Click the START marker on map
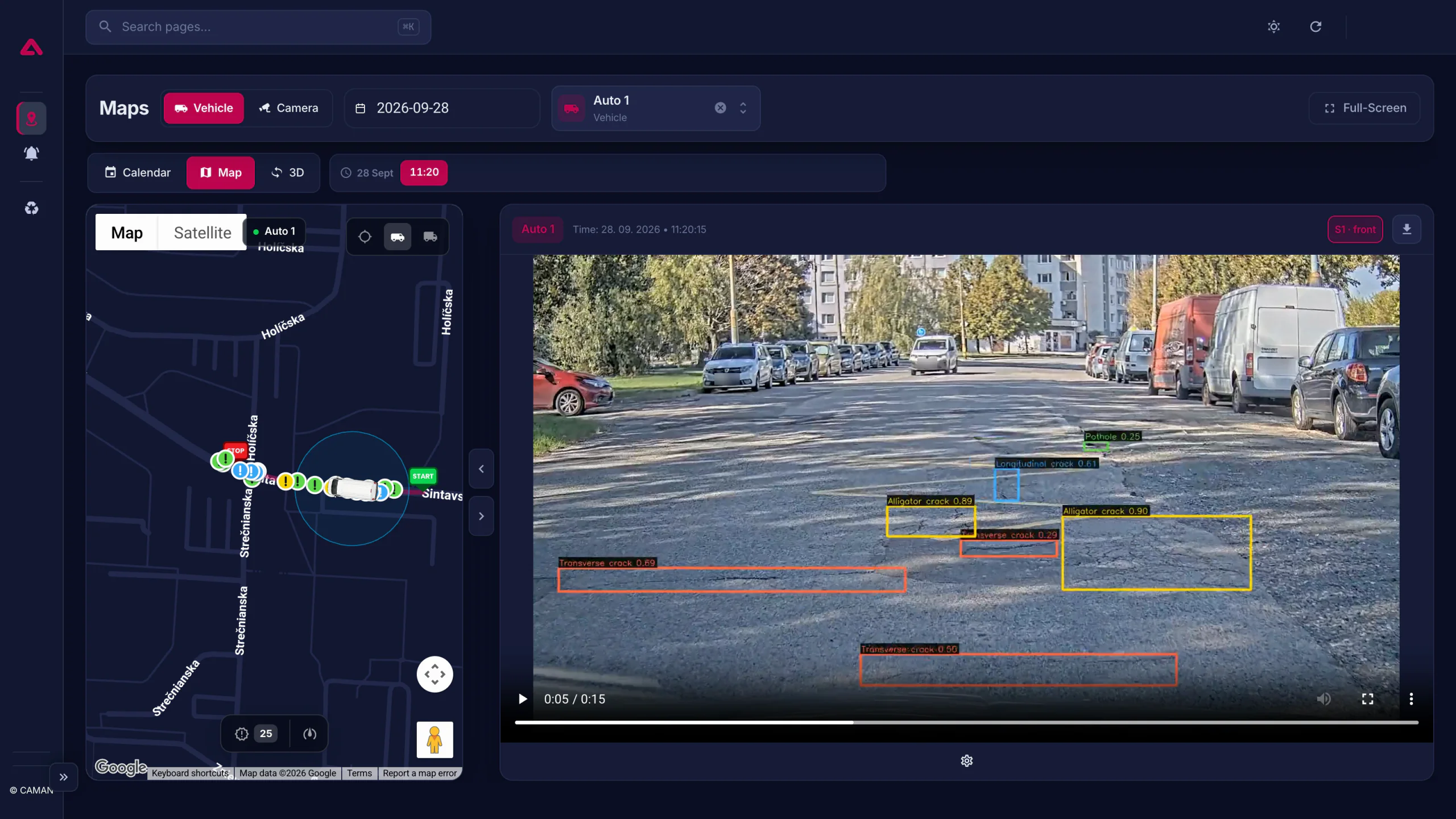Viewport: 1456px width, 819px height. click(x=423, y=476)
